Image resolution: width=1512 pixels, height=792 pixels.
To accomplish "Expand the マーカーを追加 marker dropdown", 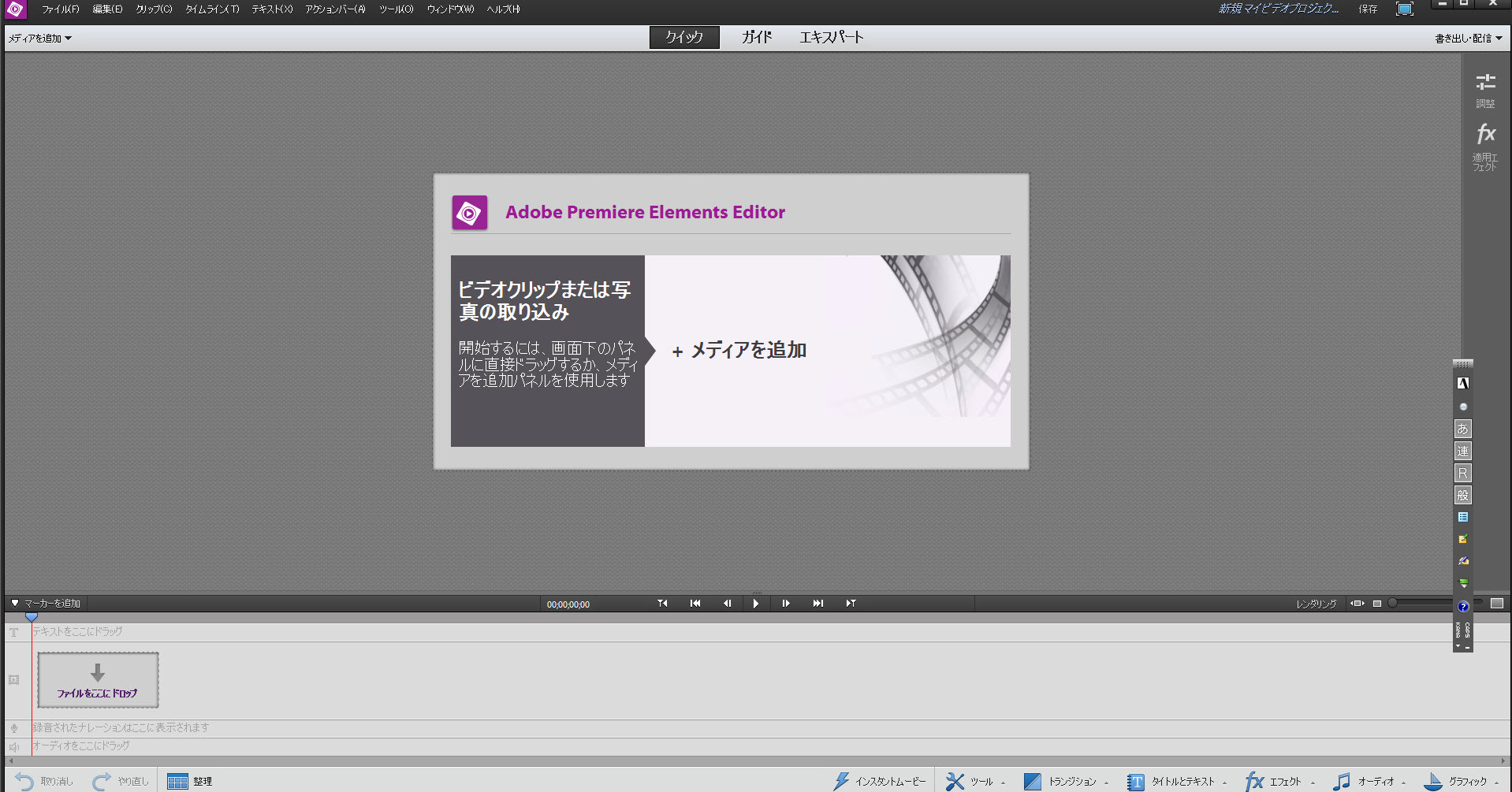I will click(46, 604).
